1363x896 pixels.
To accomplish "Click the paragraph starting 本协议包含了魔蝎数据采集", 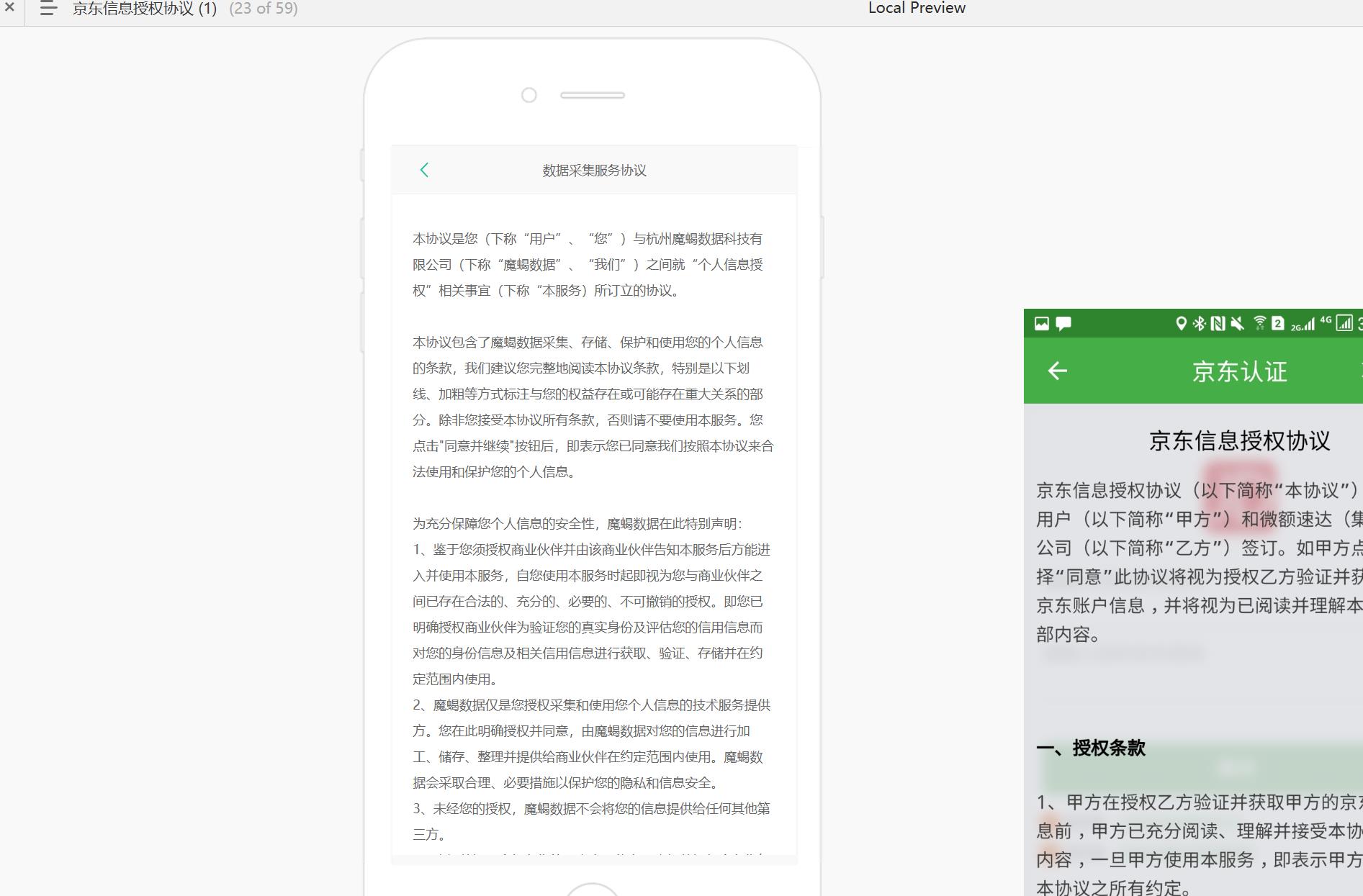I will (593, 407).
